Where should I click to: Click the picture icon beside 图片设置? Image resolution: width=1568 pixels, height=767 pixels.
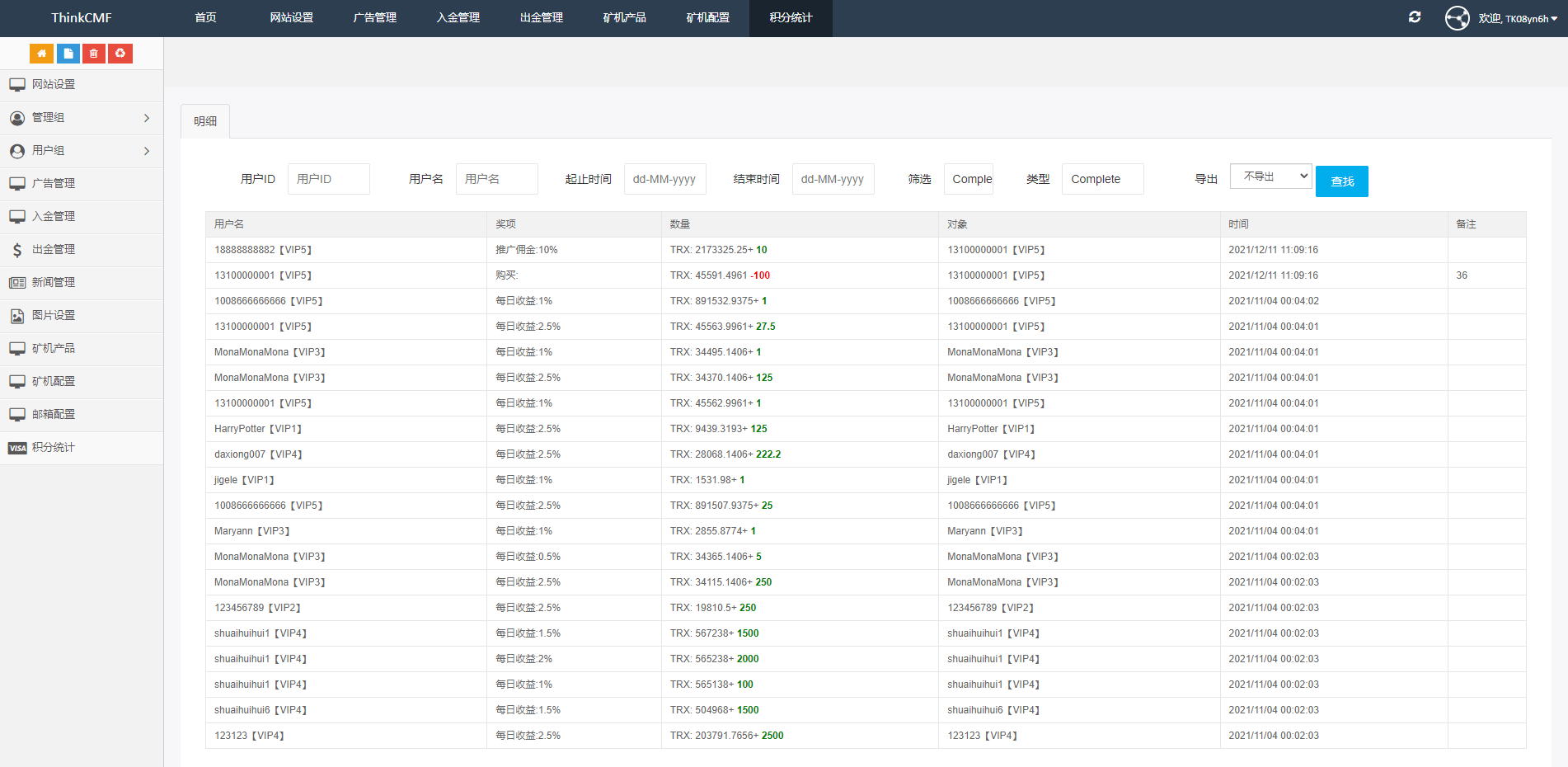tap(17, 316)
